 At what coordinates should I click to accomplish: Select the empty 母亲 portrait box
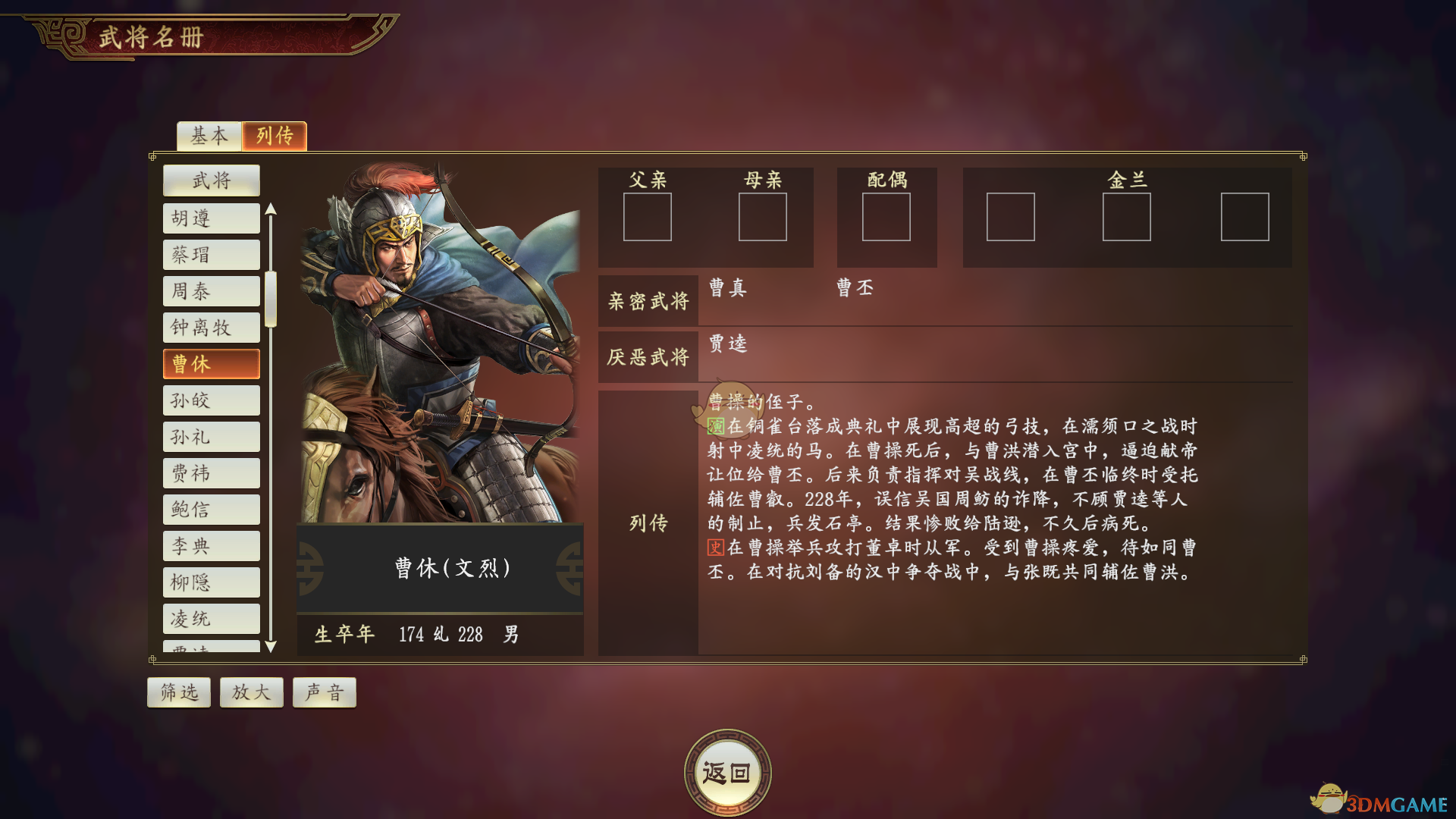pyautogui.click(x=763, y=217)
